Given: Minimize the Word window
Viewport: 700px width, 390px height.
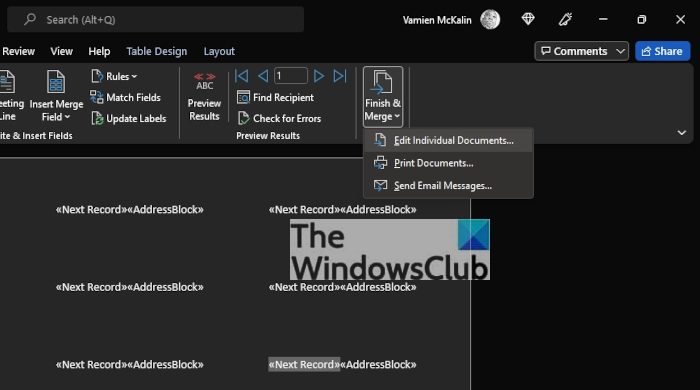Looking at the screenshot, I should [x=603, y=20].
